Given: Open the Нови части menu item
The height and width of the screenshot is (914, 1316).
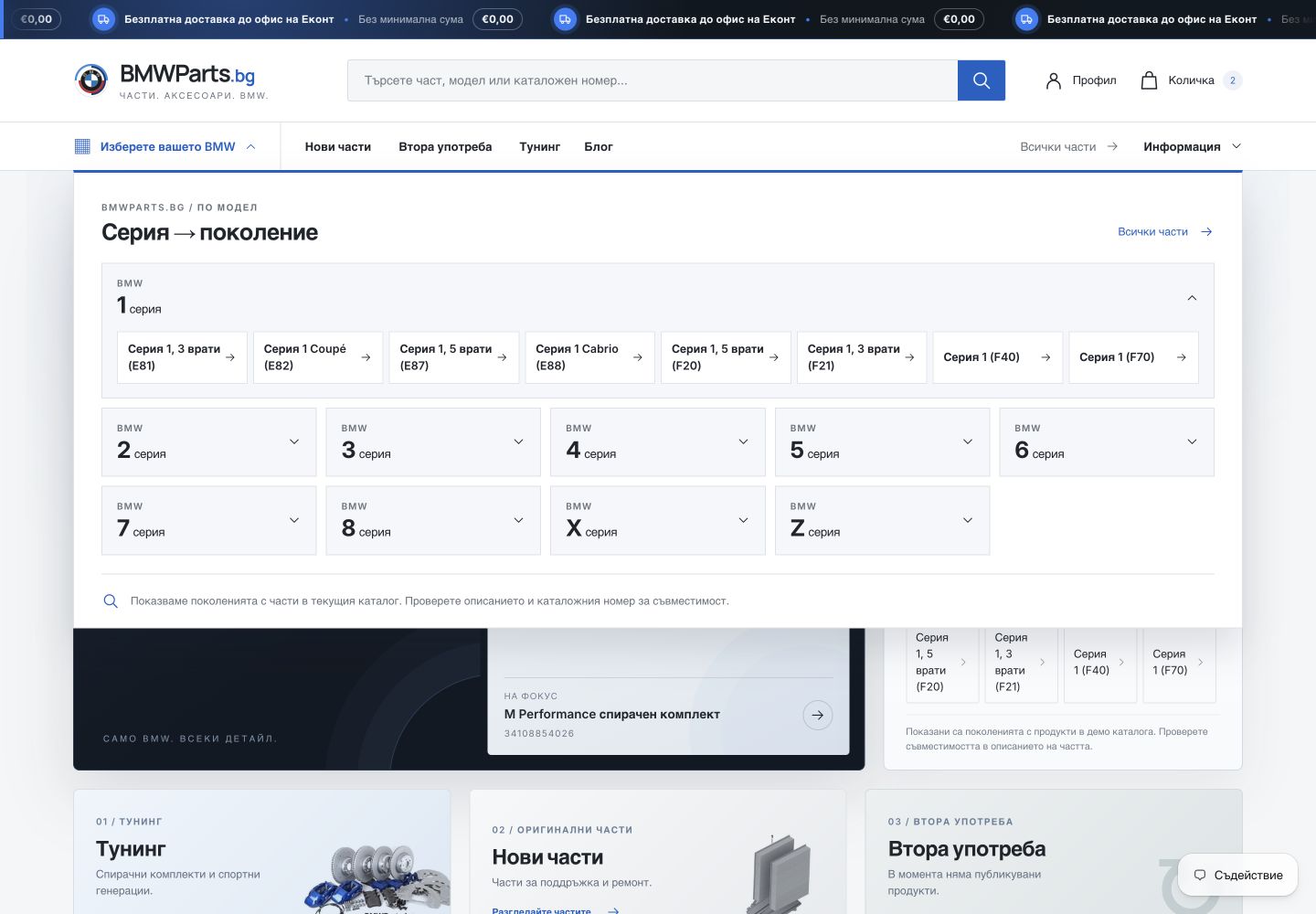Looking at the screenshot, I should (x=338, y=146).
